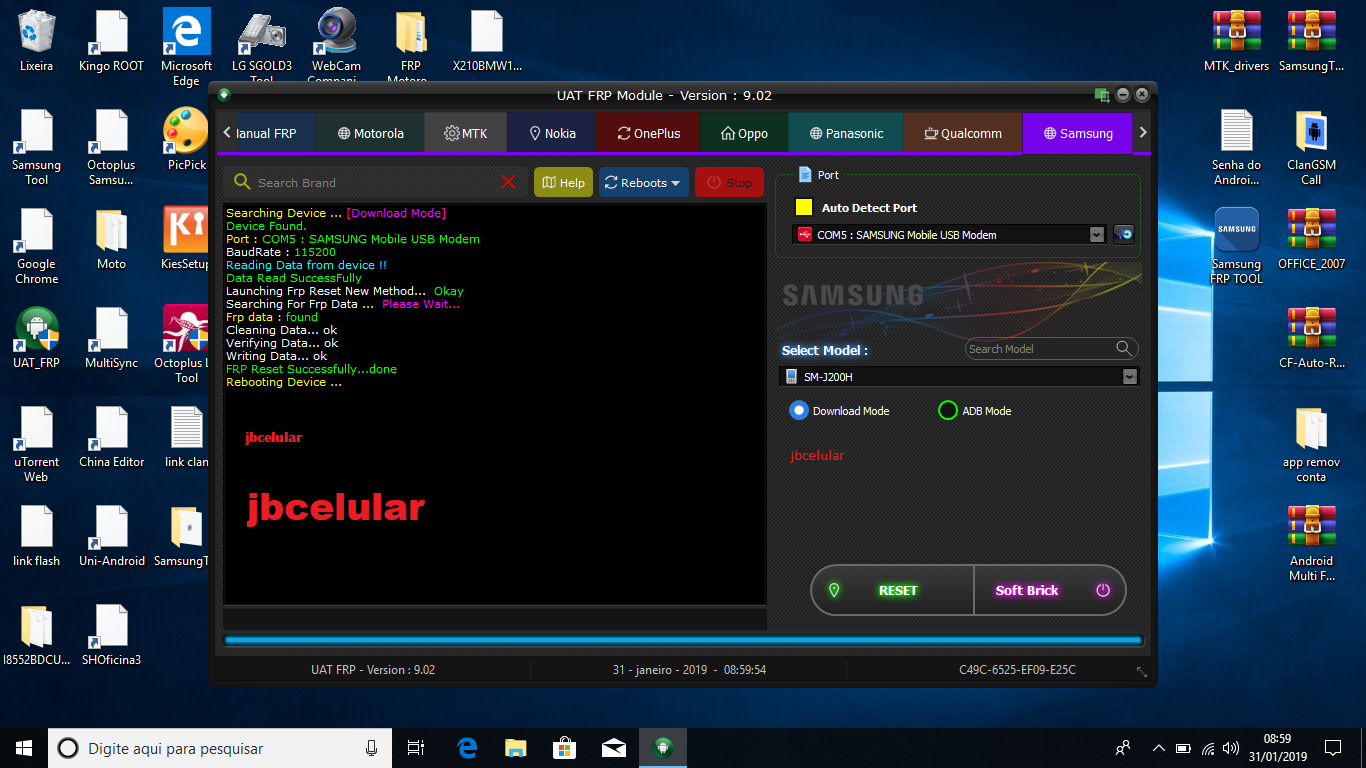The width and height of the screenshot is (1366, 768).
Task: Open the MultiSync desktop shortcut
Action: point(111,338)
